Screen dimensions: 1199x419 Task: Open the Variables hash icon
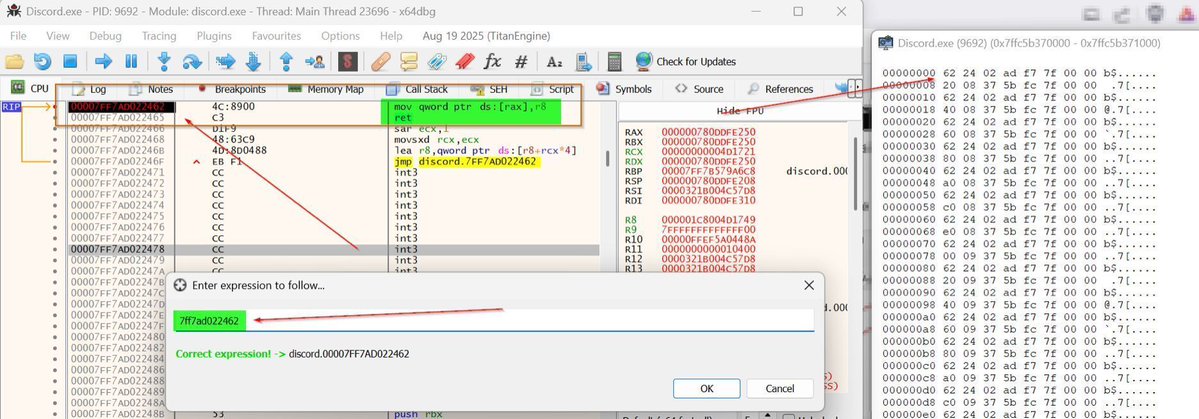pyautogui.click(x=521, y=61)
